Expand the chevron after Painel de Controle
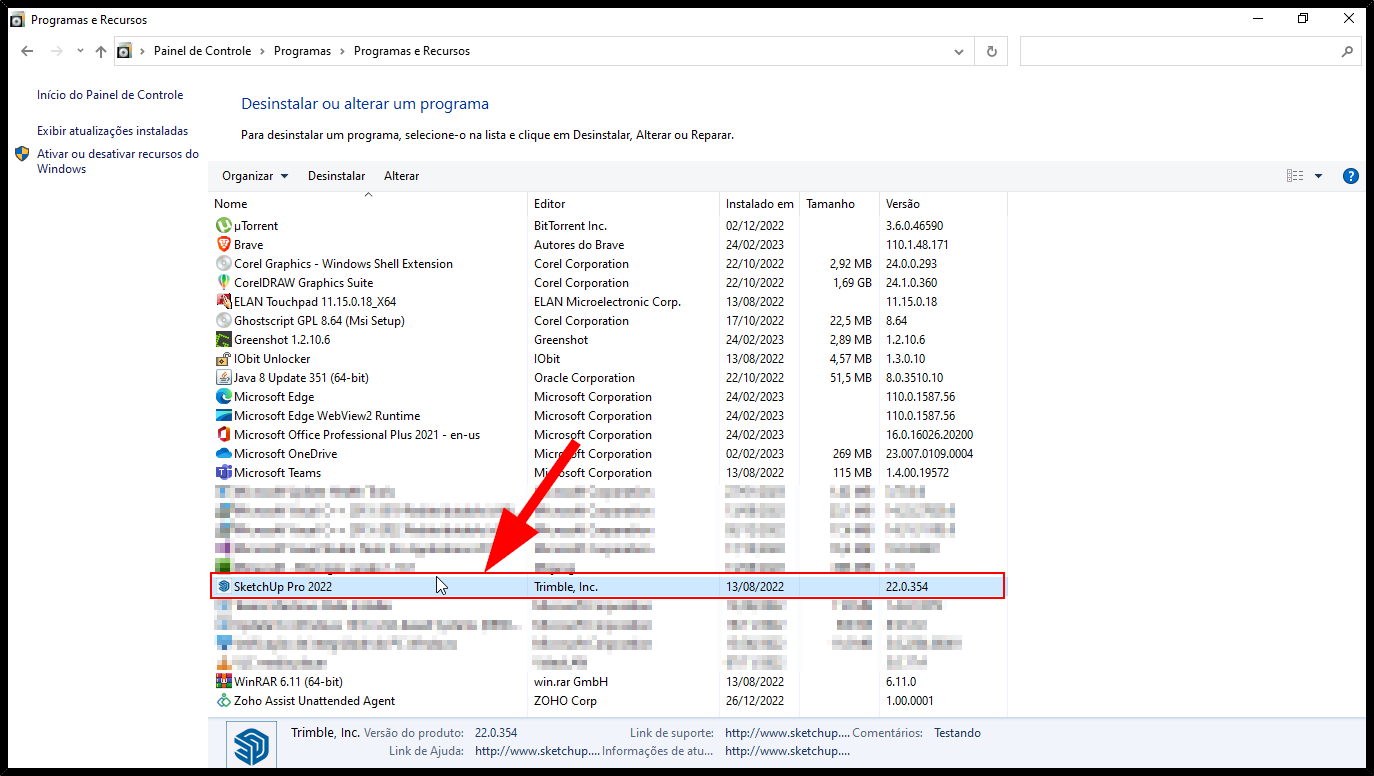 (263, 51)
